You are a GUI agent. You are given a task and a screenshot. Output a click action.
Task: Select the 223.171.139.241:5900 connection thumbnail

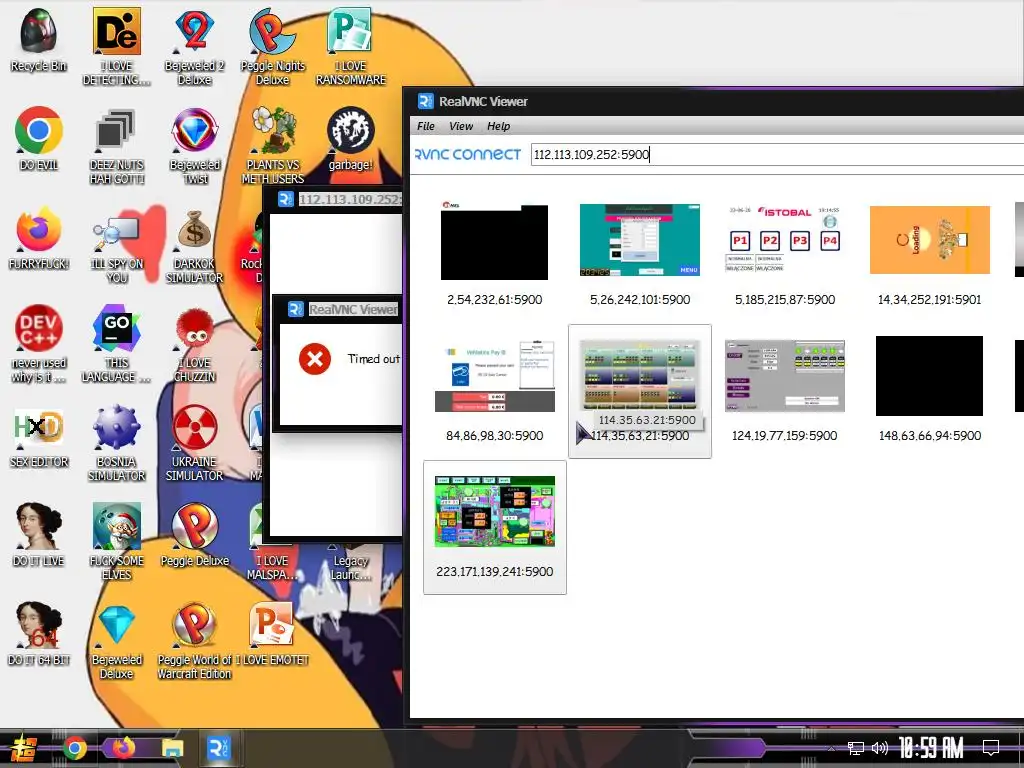tap(494, 511)
